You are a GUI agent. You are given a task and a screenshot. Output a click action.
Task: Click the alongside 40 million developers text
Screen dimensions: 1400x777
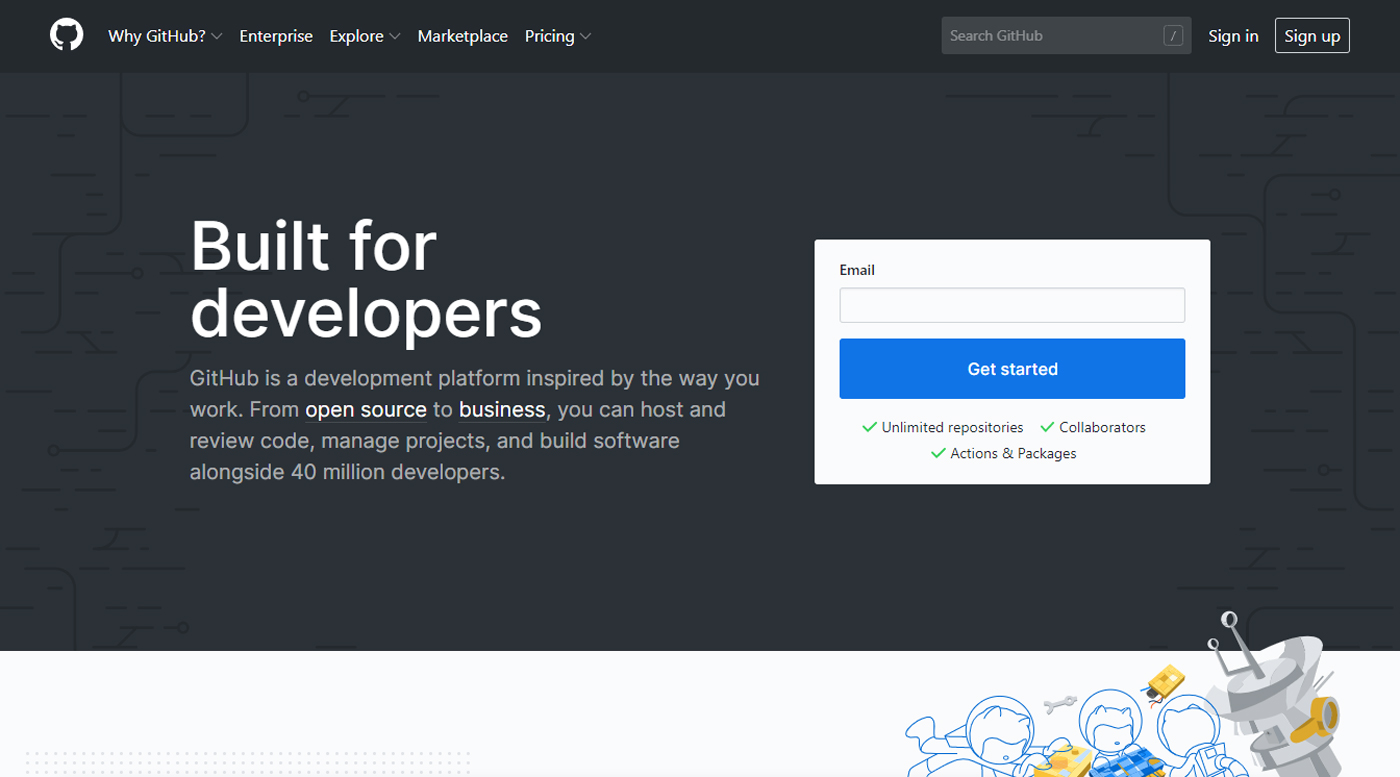point(348,472)
